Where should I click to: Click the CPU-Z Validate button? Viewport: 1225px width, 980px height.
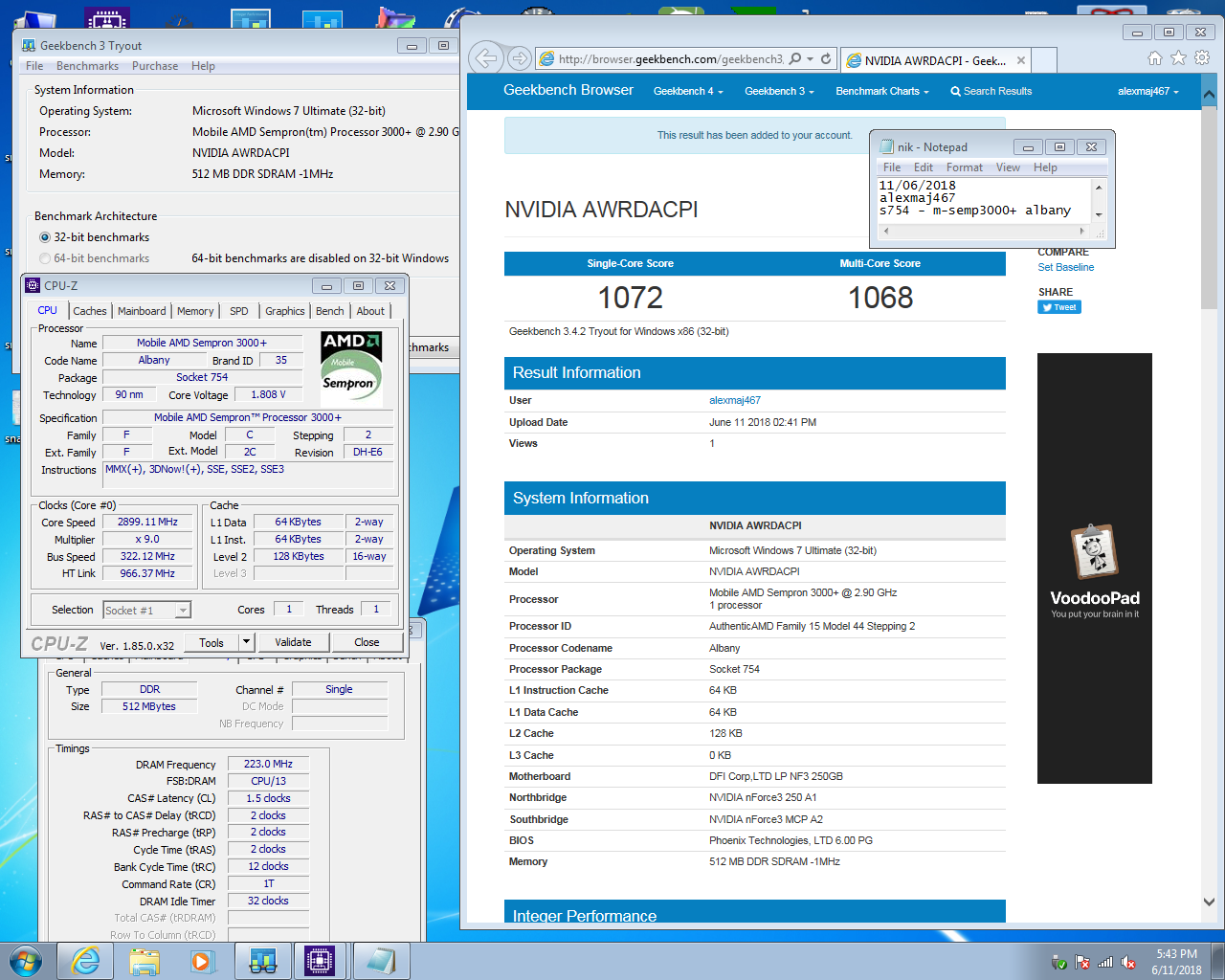pyautogui.click(x=293, y=642)
